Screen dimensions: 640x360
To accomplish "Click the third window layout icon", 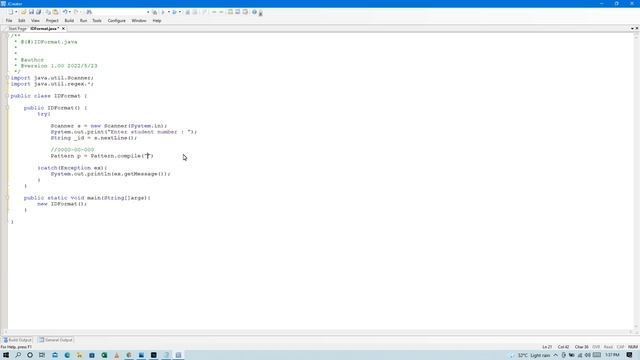I will click(x=245, y=12).
